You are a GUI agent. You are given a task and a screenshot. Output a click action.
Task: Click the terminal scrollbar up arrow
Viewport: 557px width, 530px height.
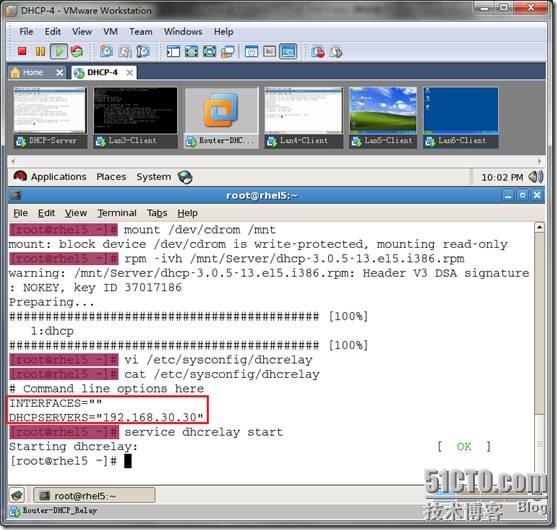click(x=539, y=227)
